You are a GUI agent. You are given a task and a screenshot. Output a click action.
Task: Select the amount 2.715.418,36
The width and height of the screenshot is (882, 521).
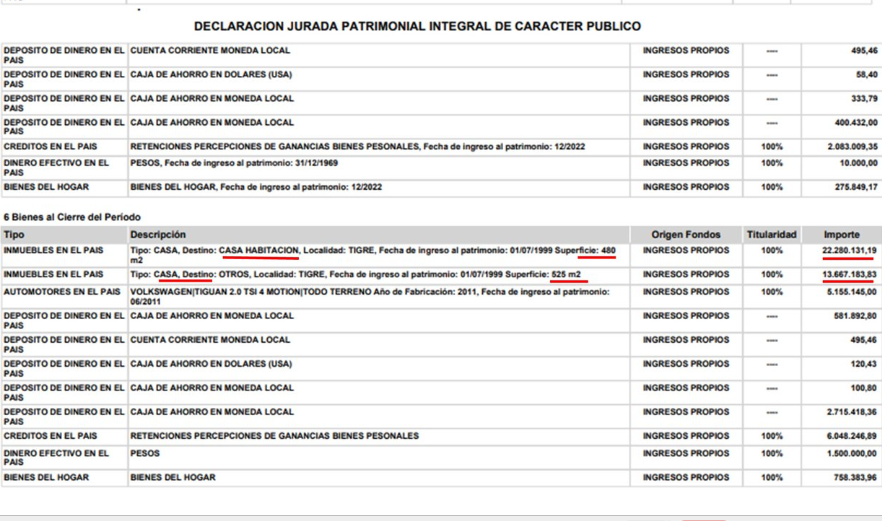[852, 412]
